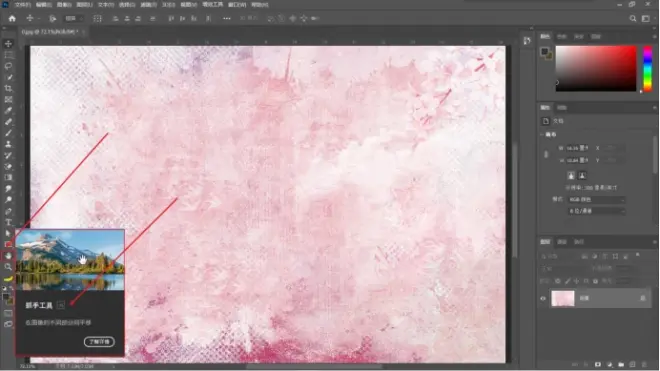The height and width of the screenshot is (371, 660).
Task: Open the Color panel flyout menu
Action: 655,37
